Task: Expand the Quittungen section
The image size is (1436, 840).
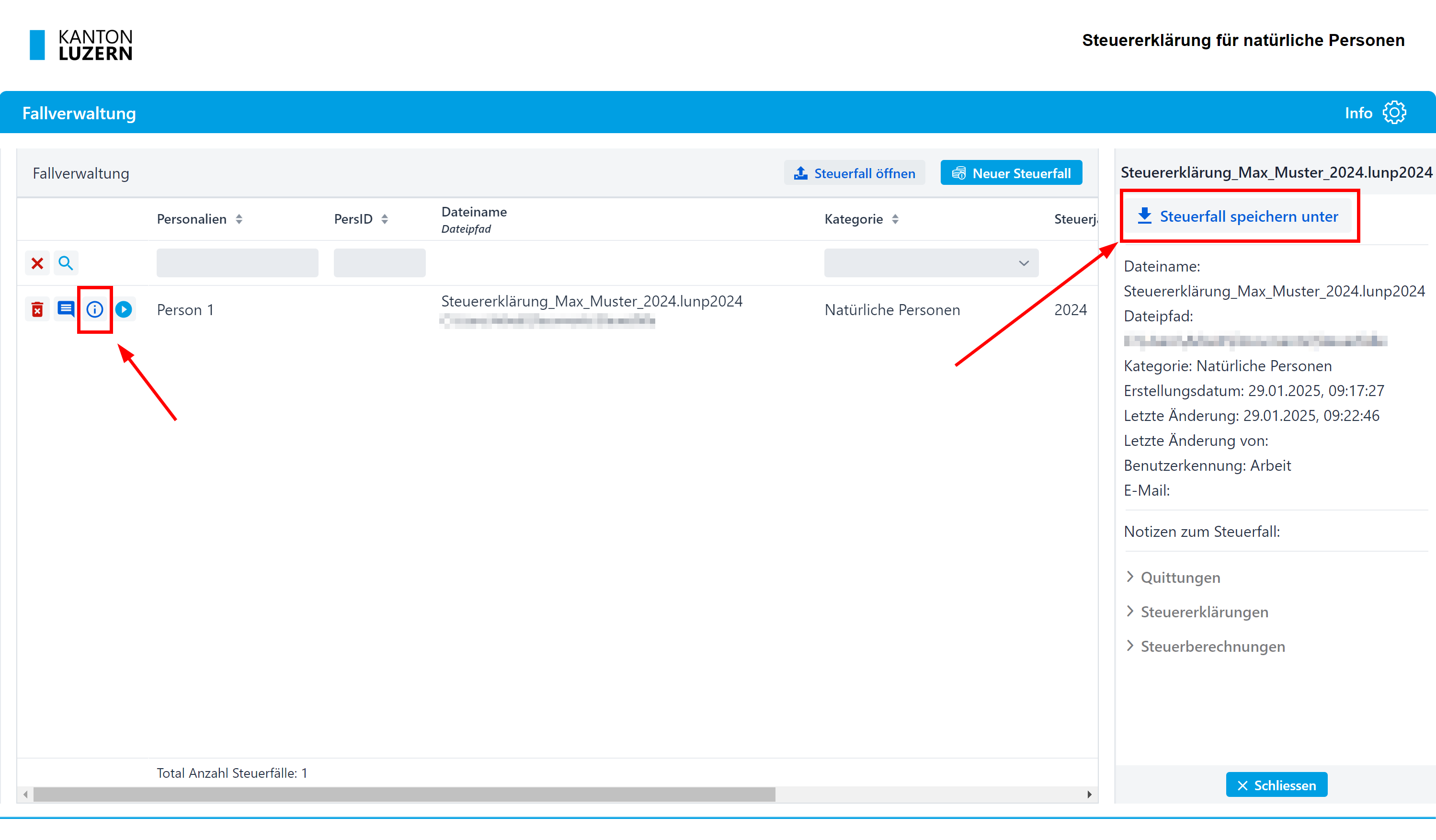Action: coord(1180,577)
